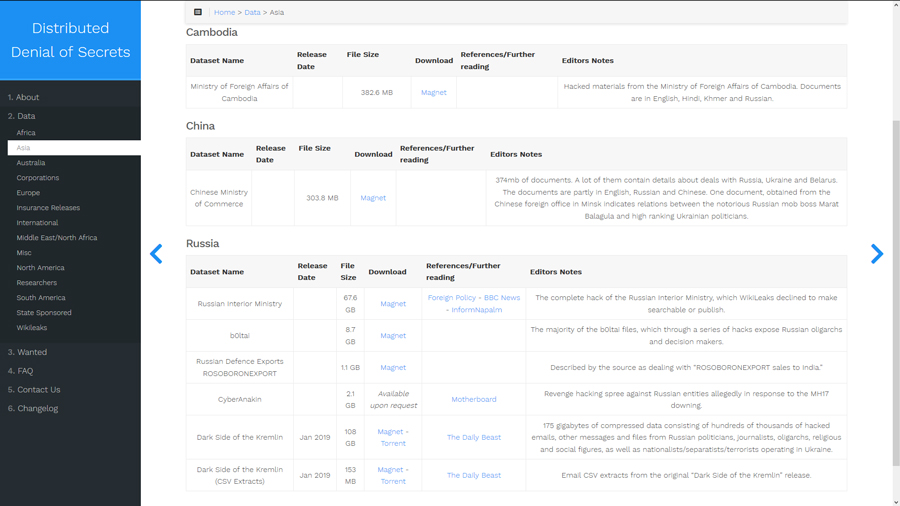
Task: Select Africa in the sidebar
Action: point(26,132)
